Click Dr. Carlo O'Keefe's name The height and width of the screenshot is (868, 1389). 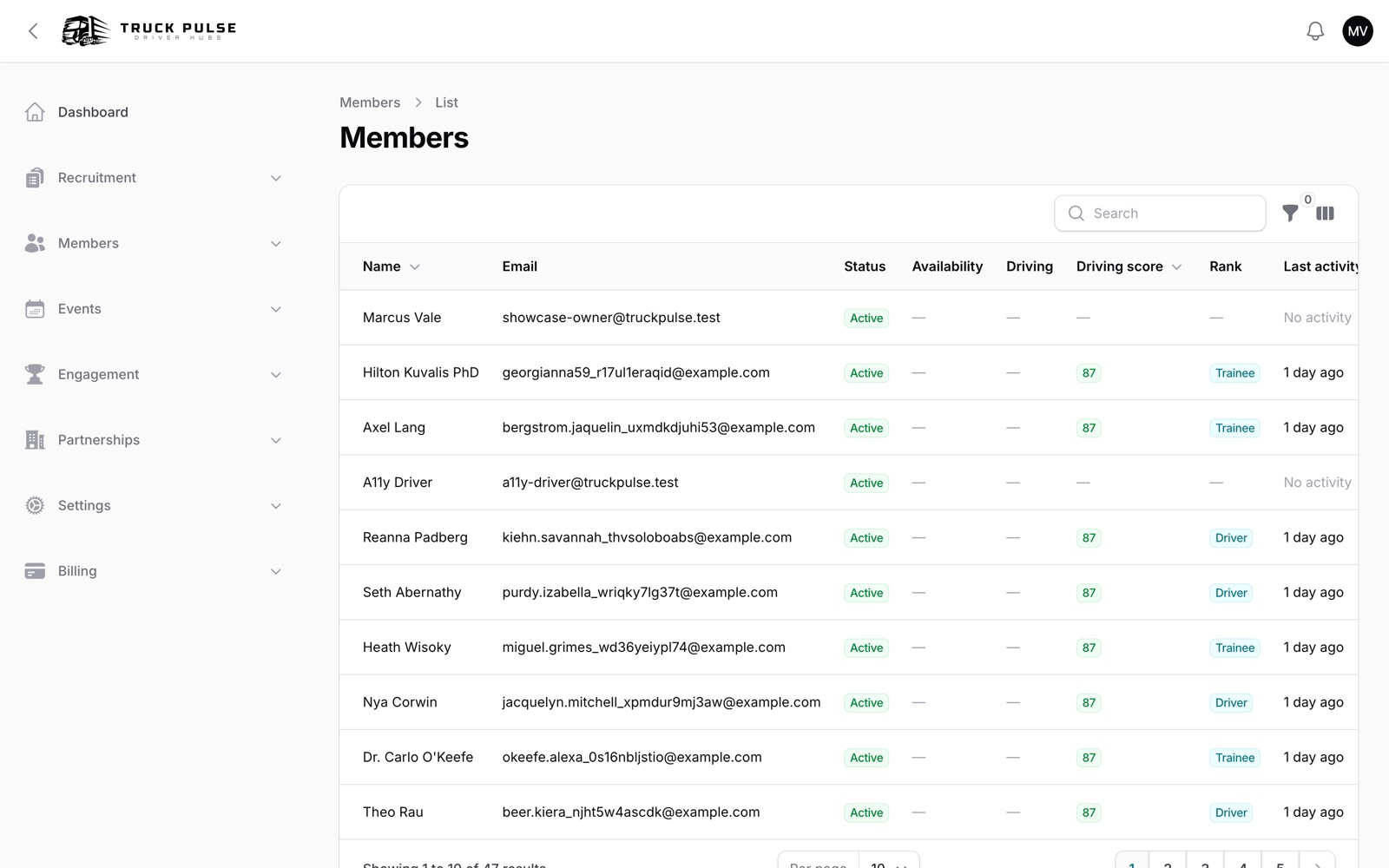click(x=418, y=757)
